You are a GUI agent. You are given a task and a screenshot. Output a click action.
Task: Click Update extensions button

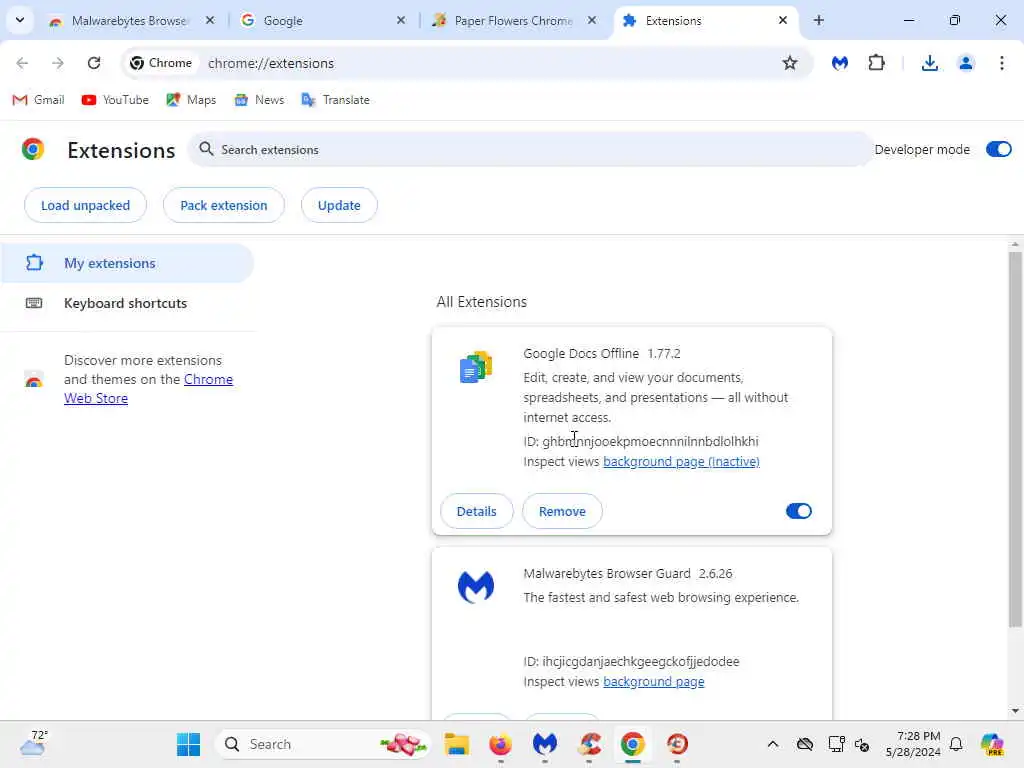(x=339, y=205)
